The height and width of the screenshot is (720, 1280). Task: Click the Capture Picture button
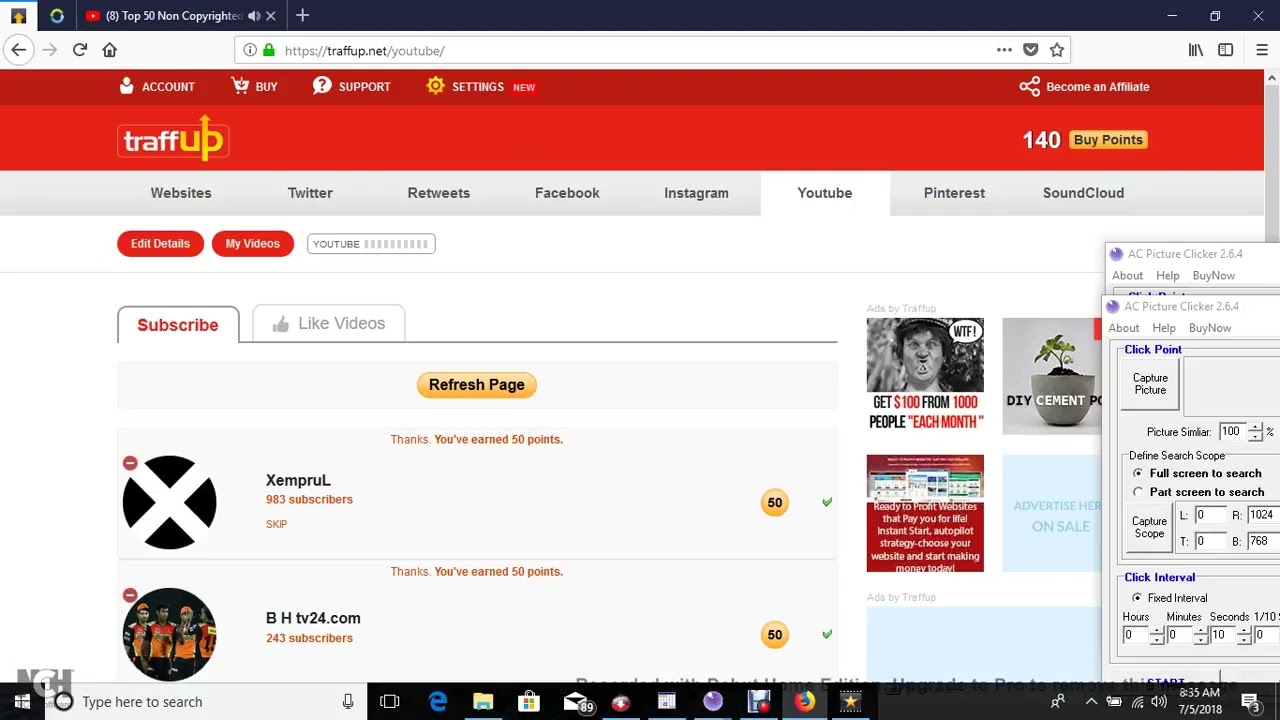[x=1150, y=384]
